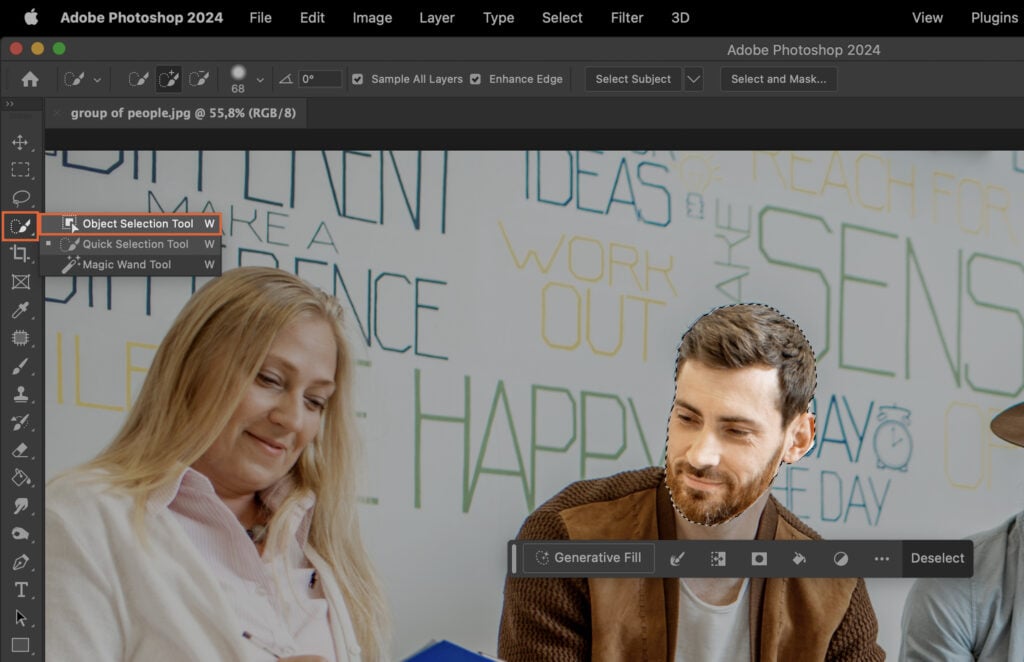Open the brush size picker dropdown
The width and height of the screenshot is (1024, 662).
[x=257, y=78]
